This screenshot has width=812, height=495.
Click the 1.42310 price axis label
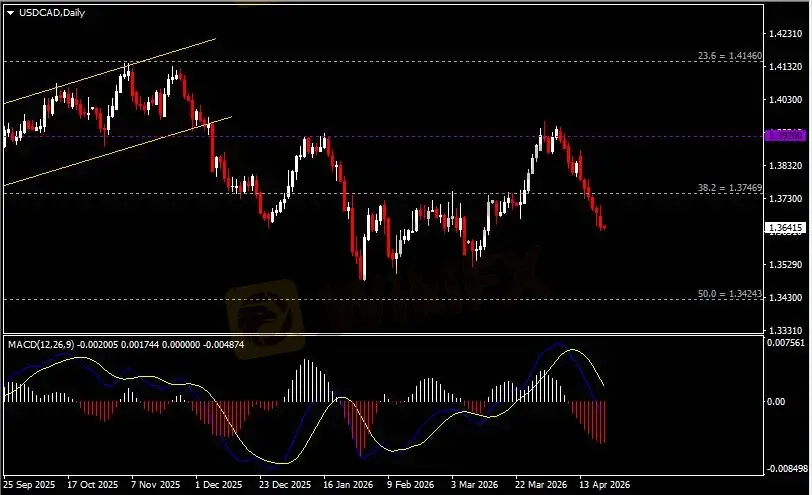click(x=785, y=35)
